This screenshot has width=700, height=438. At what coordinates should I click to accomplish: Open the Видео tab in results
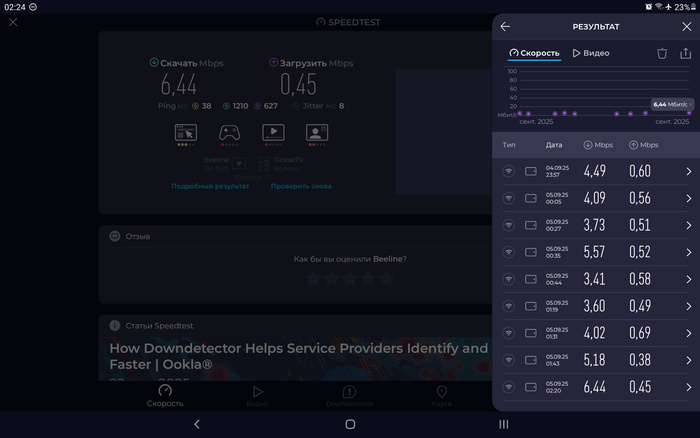(x=591, y=53)
